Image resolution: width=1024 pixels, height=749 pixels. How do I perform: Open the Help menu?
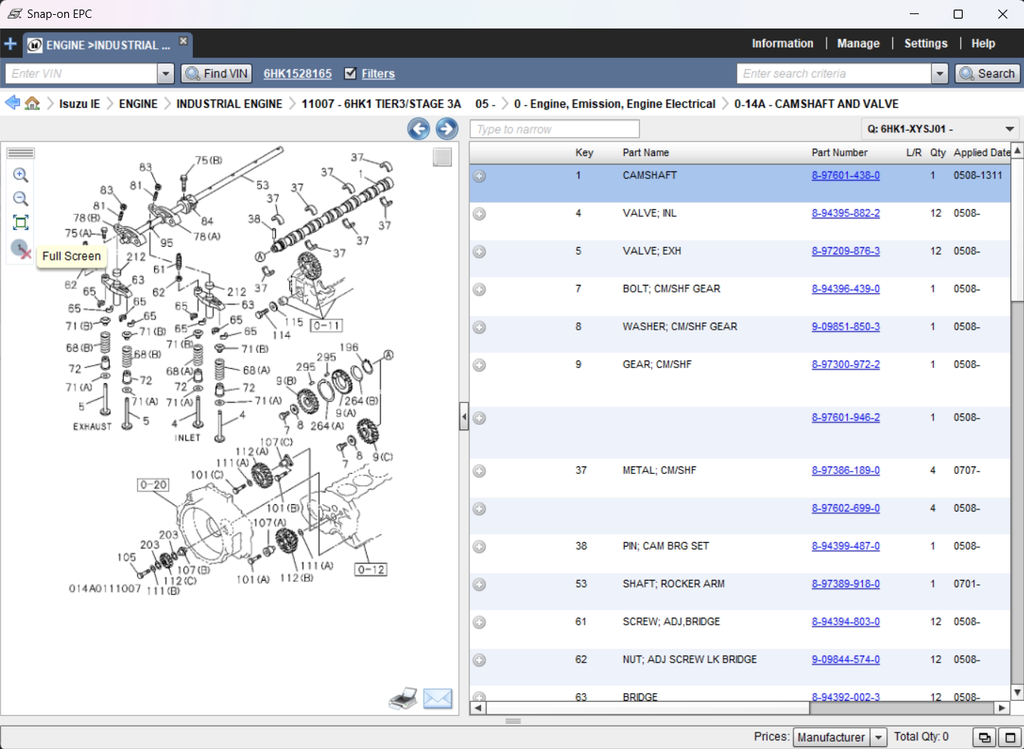tap(983, 44)
